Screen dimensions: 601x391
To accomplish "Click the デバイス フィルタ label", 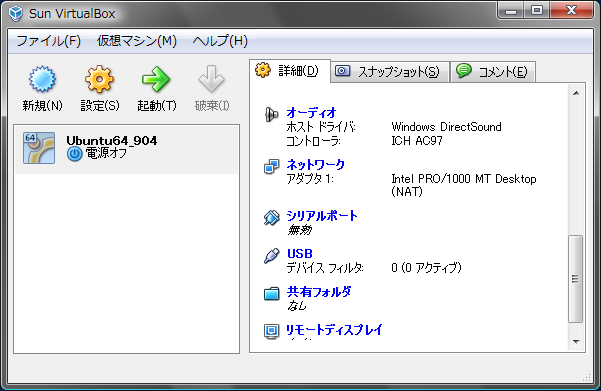I will (x=325, y=268).
